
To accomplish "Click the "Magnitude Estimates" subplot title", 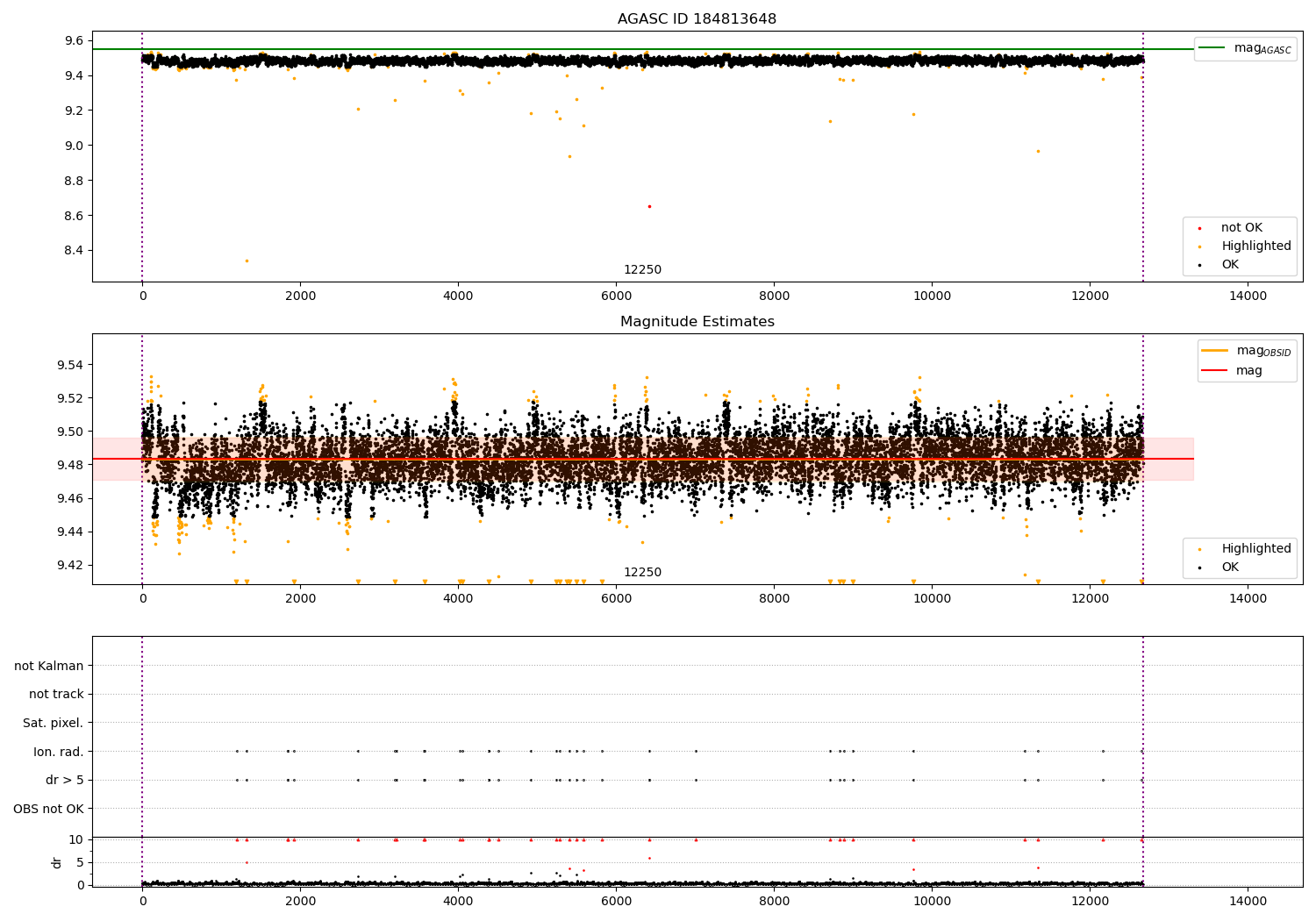I will click(697, 322).
